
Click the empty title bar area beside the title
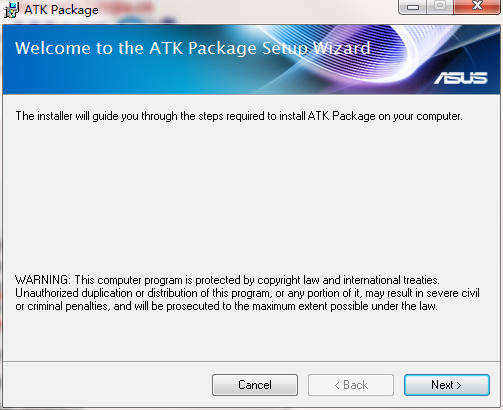(247, 10)
